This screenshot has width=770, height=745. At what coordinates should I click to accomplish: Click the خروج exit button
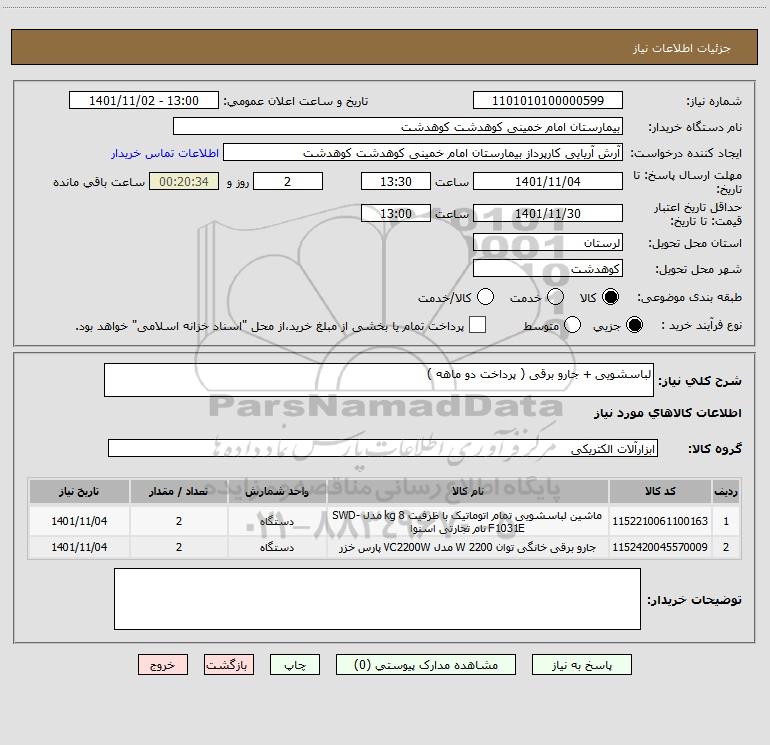click(x=163, y=665)
